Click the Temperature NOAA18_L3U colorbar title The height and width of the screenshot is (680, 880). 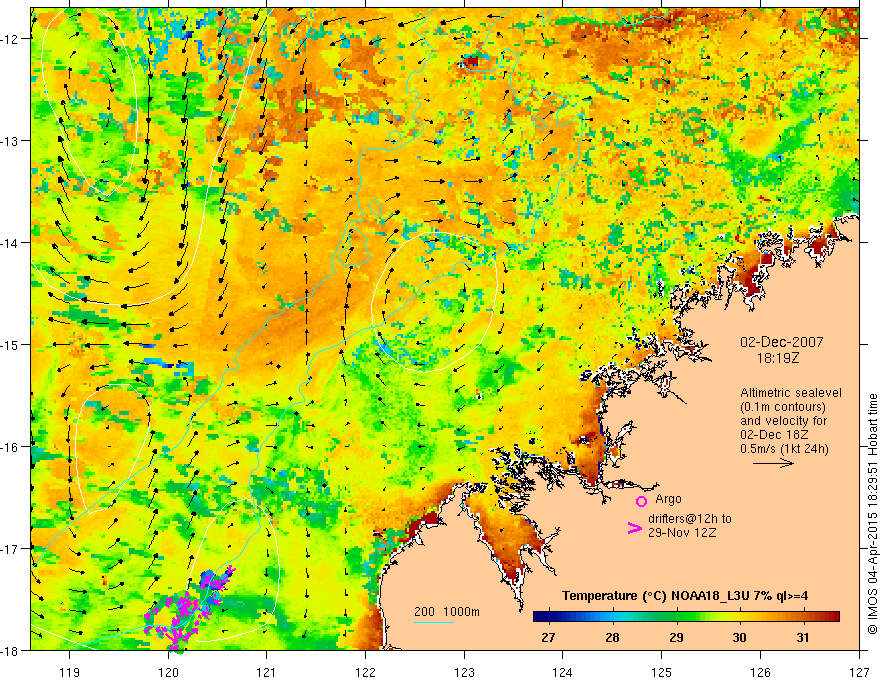[685, 596]
